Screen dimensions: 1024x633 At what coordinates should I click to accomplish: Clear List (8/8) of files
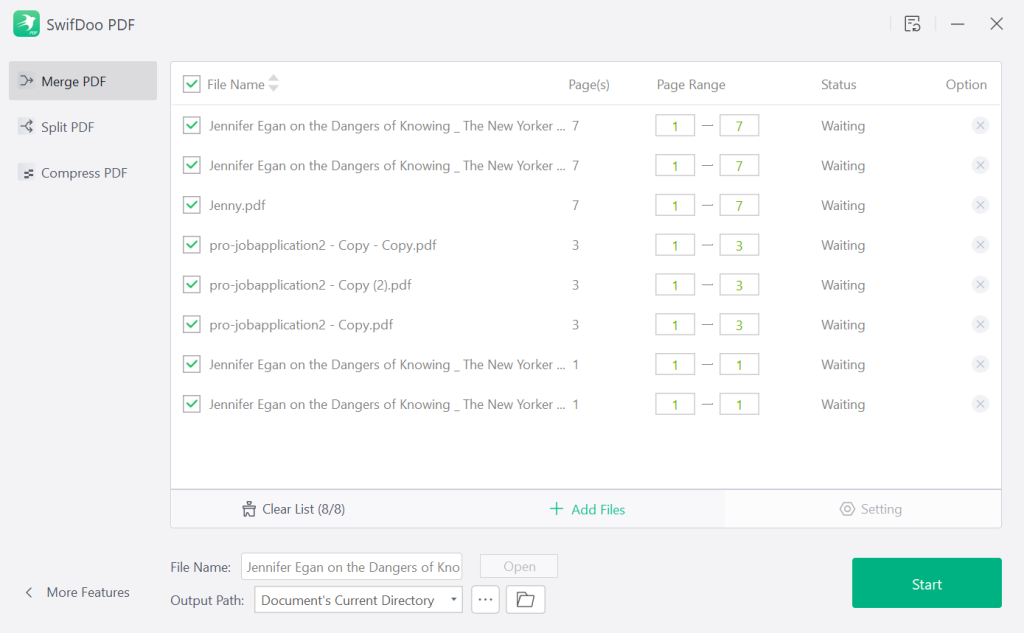(293, 509)
